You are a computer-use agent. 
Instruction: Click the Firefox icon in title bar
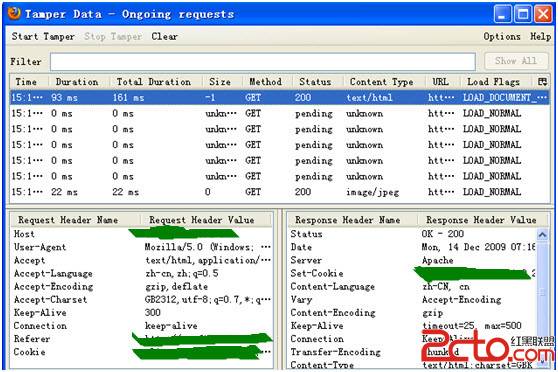pos(14,14)
